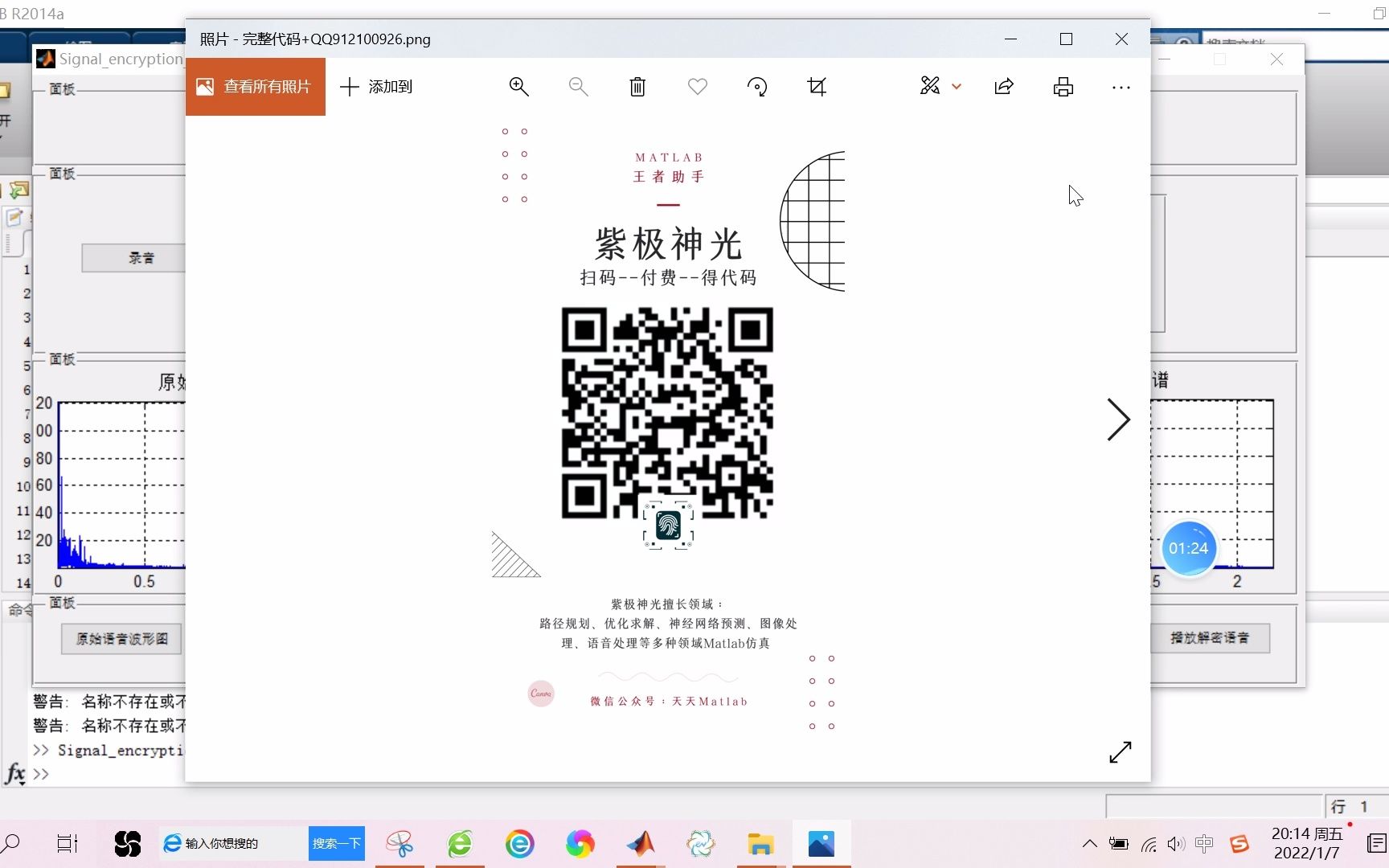1389x868 pixels.
Task: Share the photo
Action: coord(1003,86)
